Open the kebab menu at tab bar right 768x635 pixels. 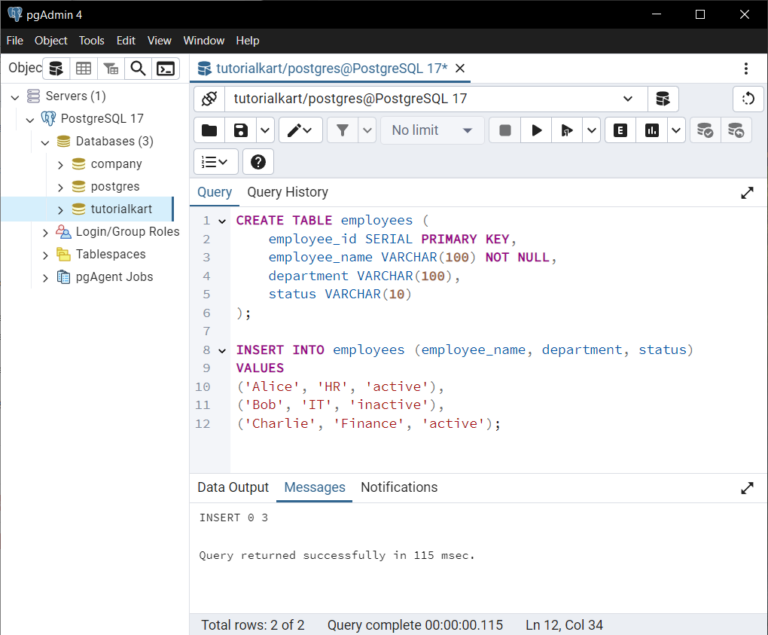[x=746, y=69]
